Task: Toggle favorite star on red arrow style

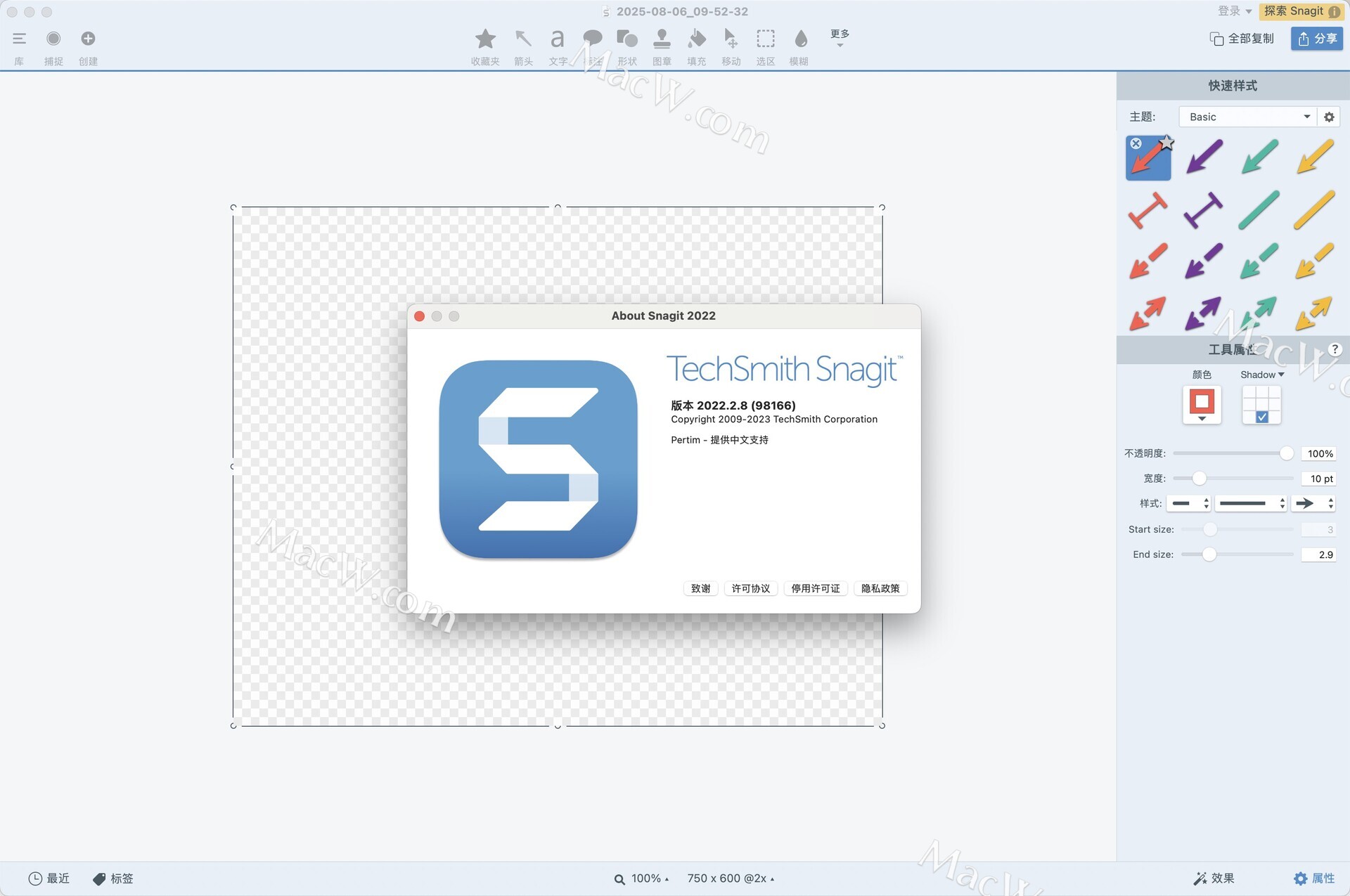Action: [1166, 143]
